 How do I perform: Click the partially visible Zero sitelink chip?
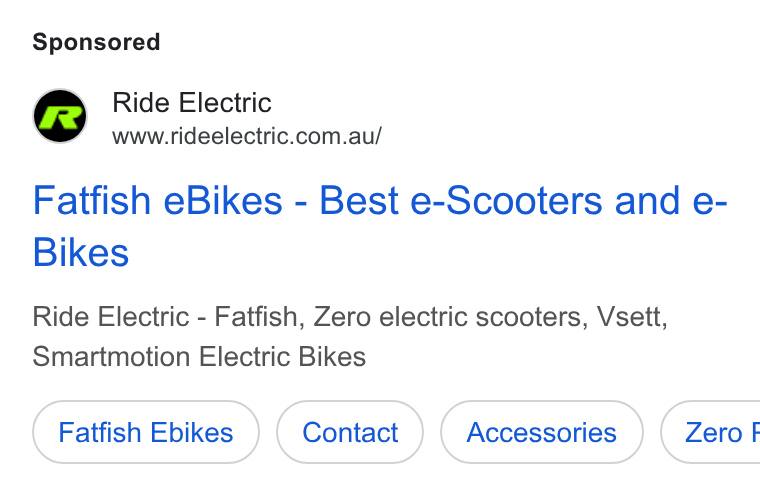(x=711, y=432)
